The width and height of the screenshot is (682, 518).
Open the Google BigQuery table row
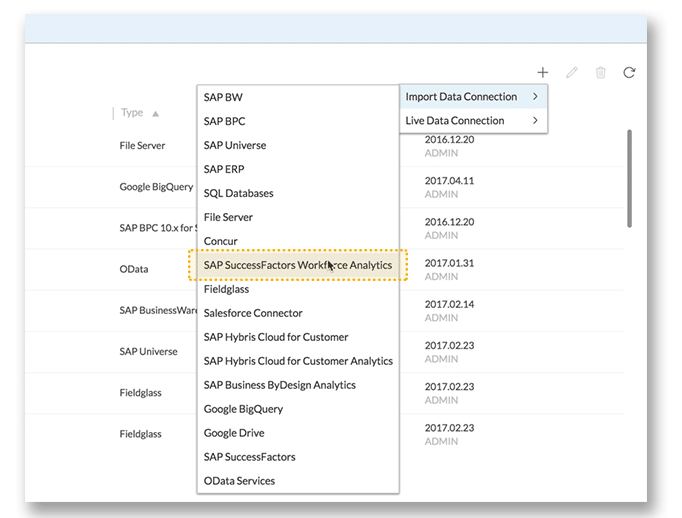(x=156, y=187)
